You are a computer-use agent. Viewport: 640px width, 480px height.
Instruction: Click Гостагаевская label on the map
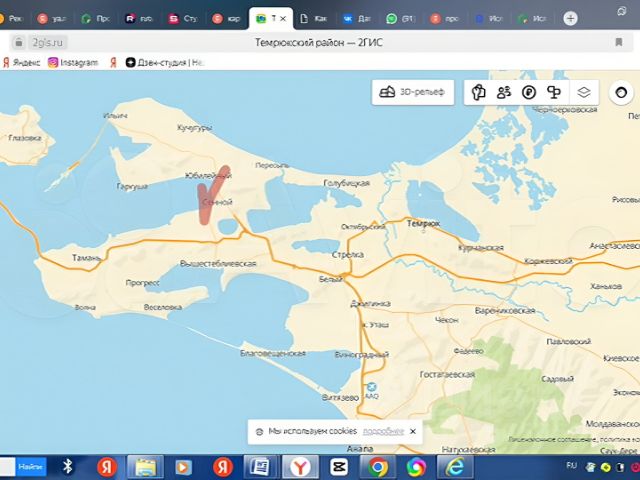coord(447,374)
